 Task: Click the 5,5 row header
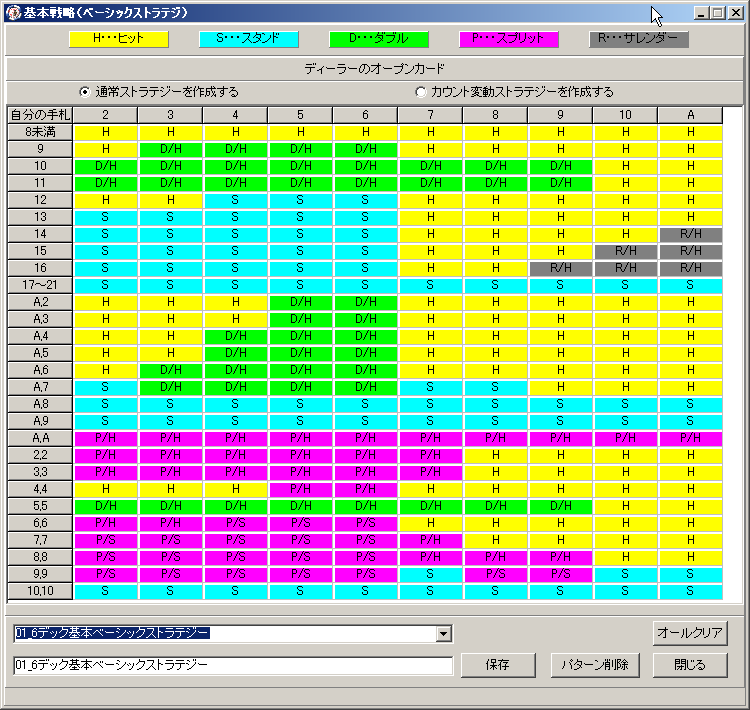coord(40,506)
